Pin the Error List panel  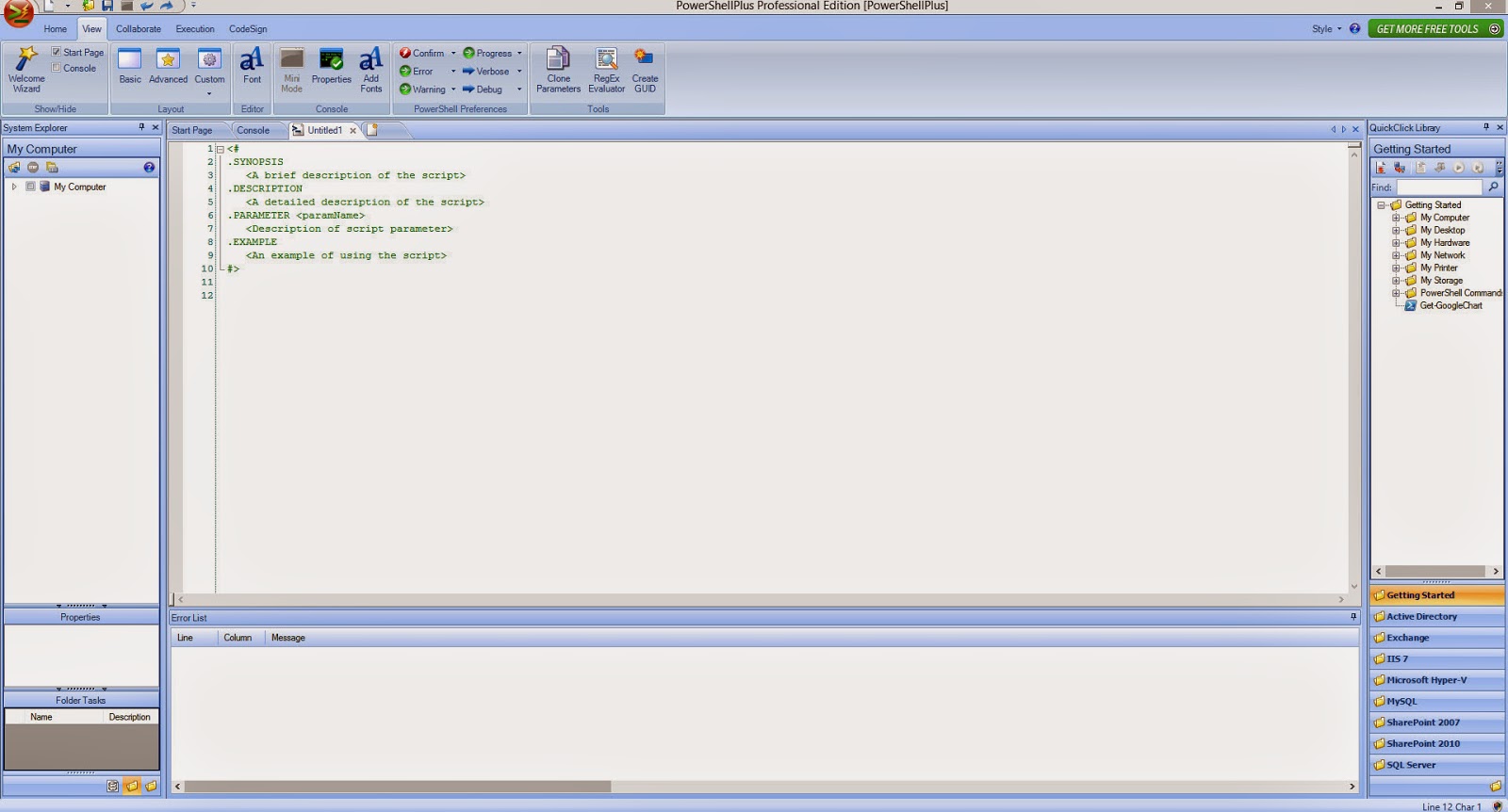click(x=1353, y=617)
